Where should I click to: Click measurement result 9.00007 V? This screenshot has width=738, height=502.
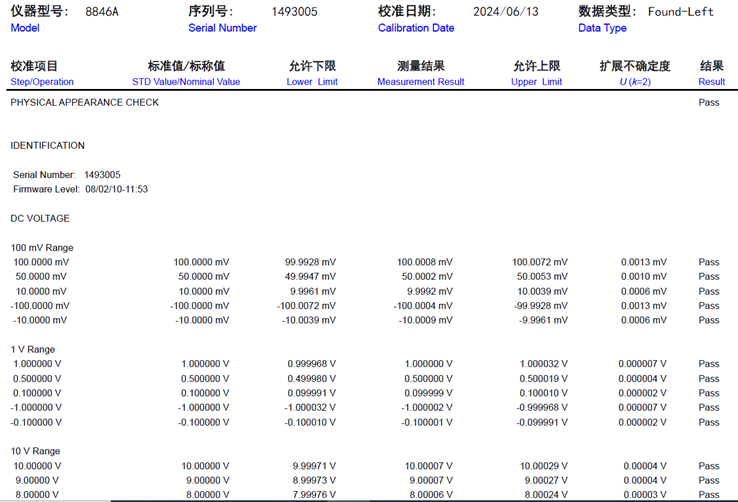click(x=431, y=480)
